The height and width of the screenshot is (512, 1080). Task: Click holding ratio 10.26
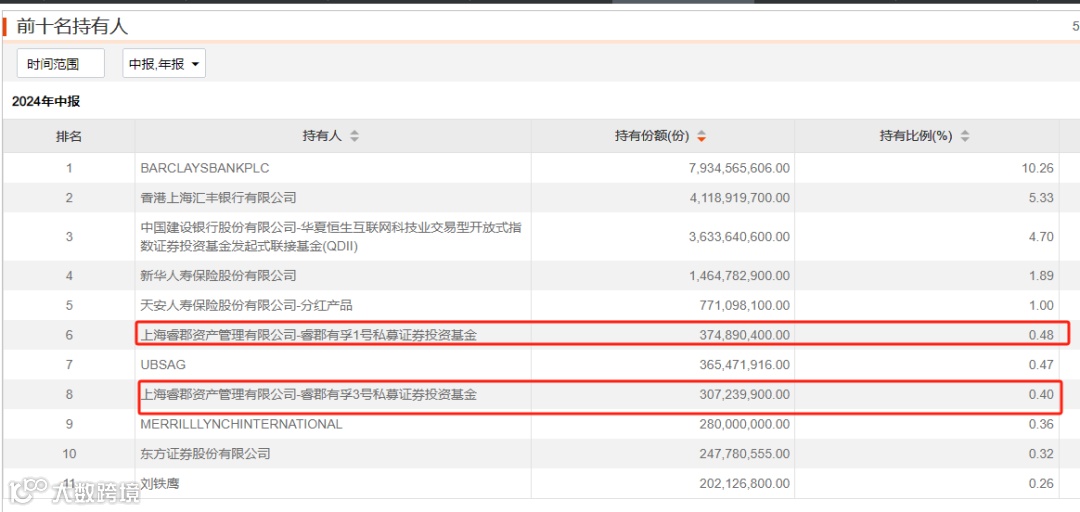pyautogui.click(x=1038, y=167)
